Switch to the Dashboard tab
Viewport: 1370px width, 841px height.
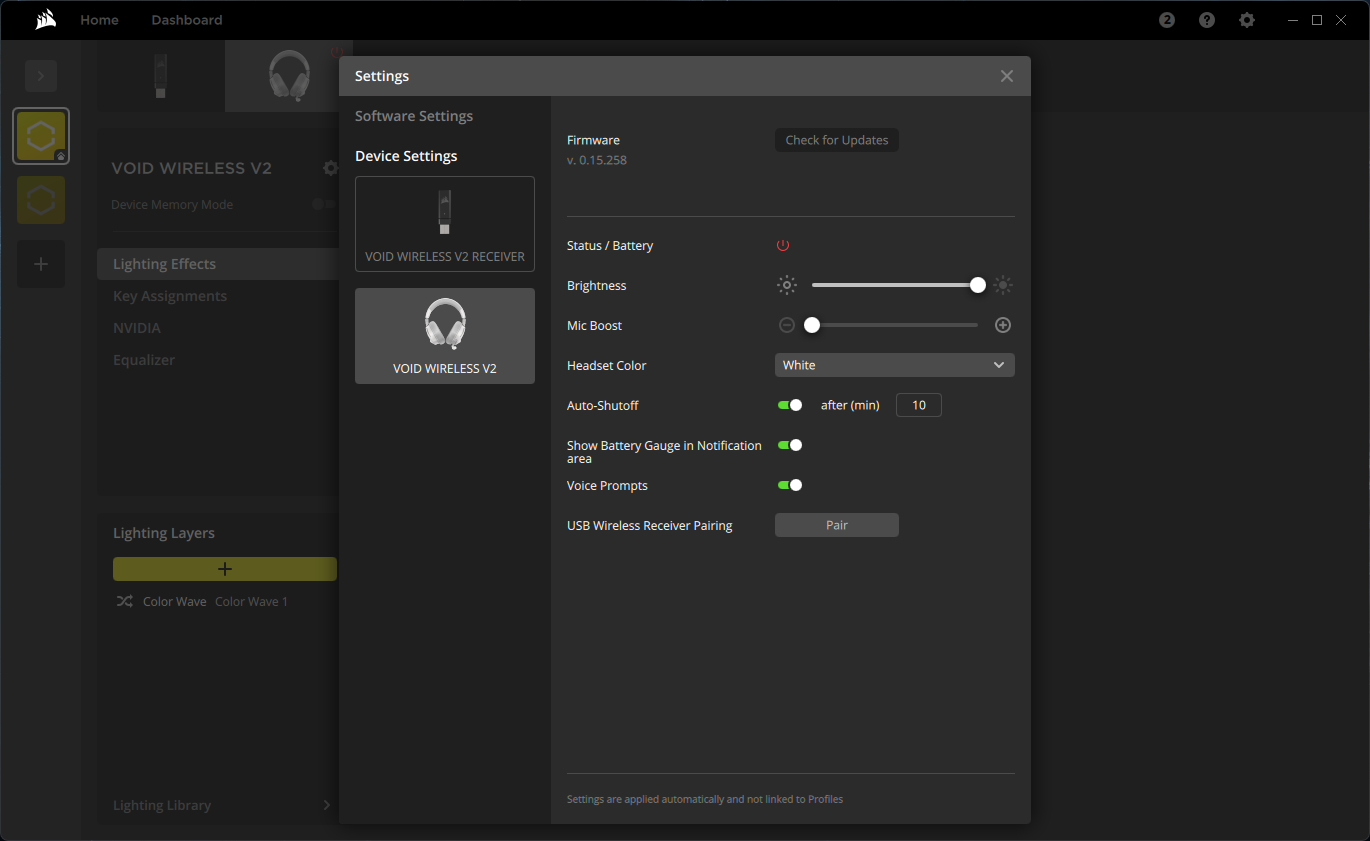point(187,20)
